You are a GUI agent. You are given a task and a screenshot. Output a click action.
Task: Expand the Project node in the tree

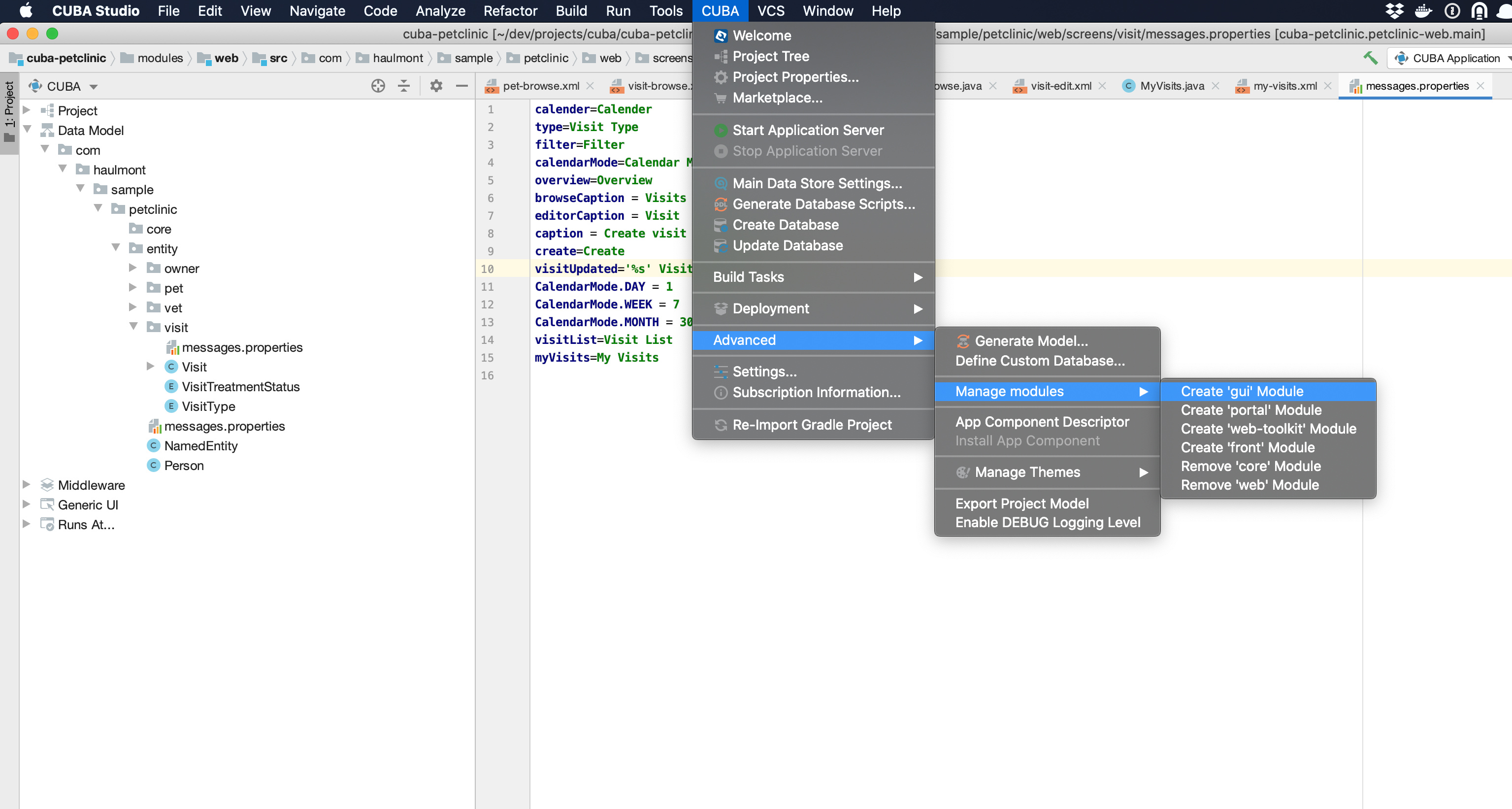[27, 110]
